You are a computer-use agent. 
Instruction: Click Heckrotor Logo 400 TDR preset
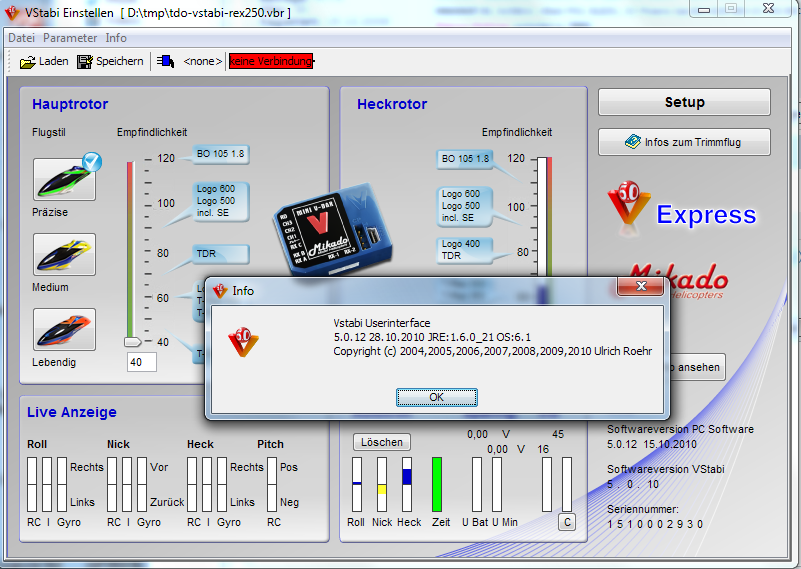tap(465, 250)
